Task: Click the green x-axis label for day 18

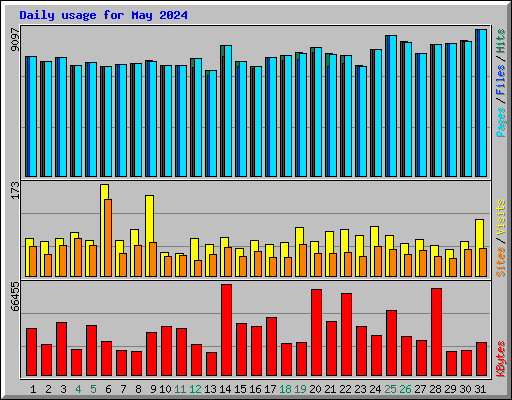Action: click(285, 389)
